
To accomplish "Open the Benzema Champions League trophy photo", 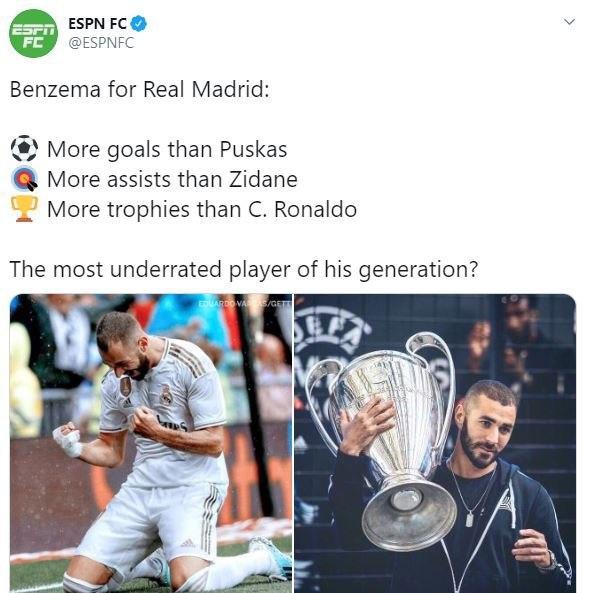I will click(x=435, y=443).
